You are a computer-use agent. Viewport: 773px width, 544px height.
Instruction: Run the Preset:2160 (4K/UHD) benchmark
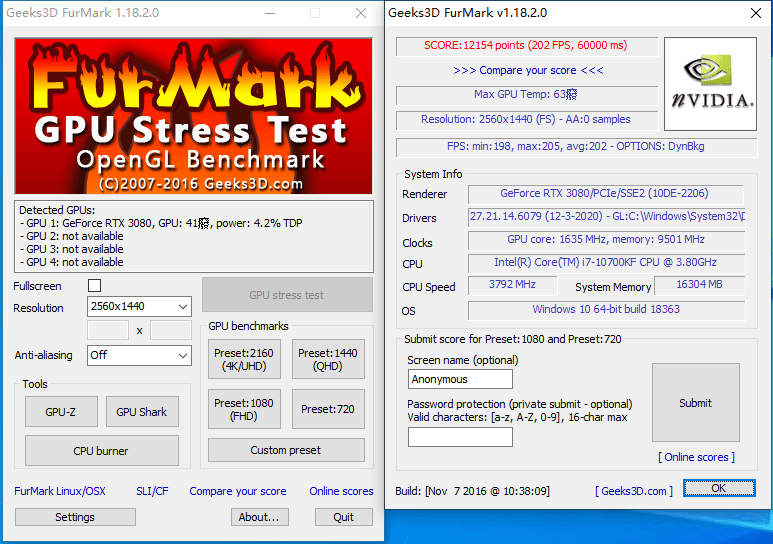click(244, 359)
